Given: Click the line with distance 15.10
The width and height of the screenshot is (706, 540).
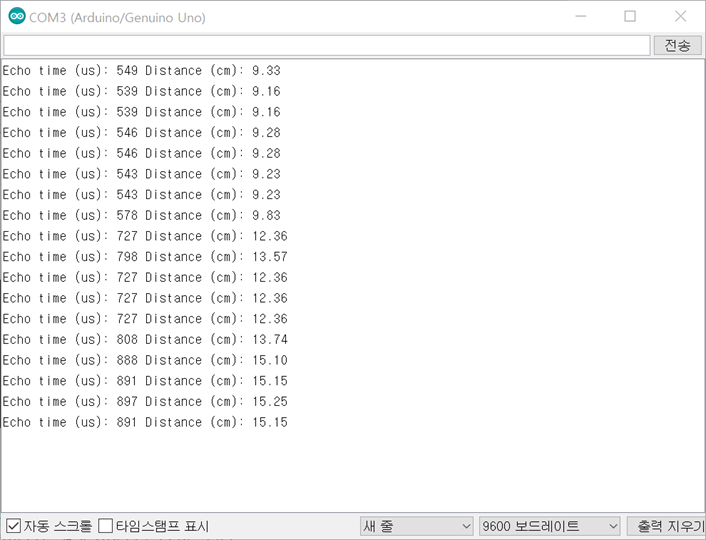Looking at the screenshot, I should pyautogui.click(x=145, y=360).
